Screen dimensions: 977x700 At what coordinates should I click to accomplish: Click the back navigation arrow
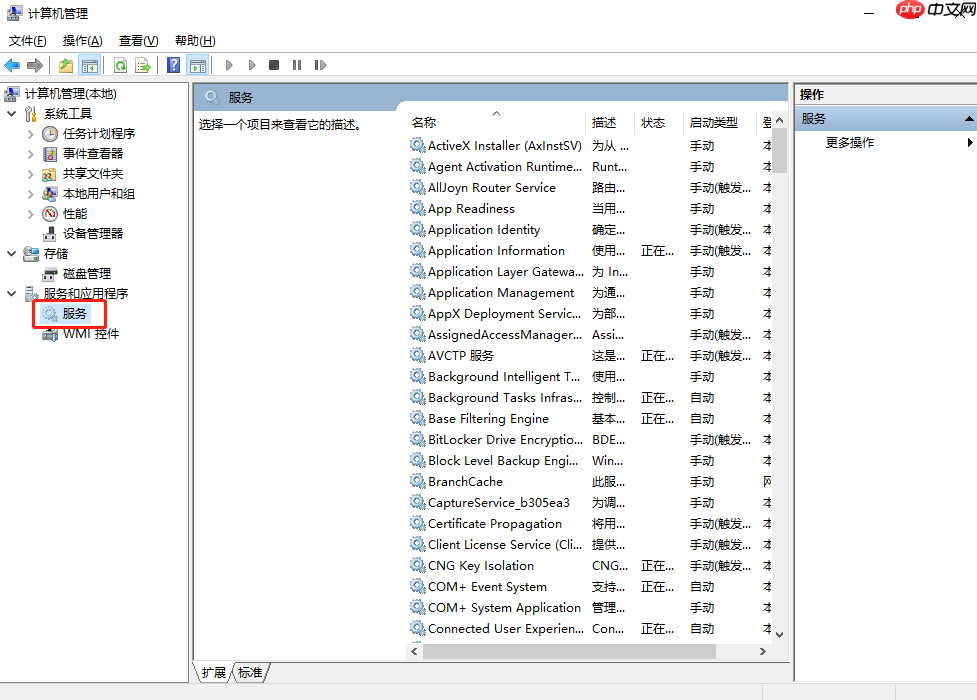point(11,64)
